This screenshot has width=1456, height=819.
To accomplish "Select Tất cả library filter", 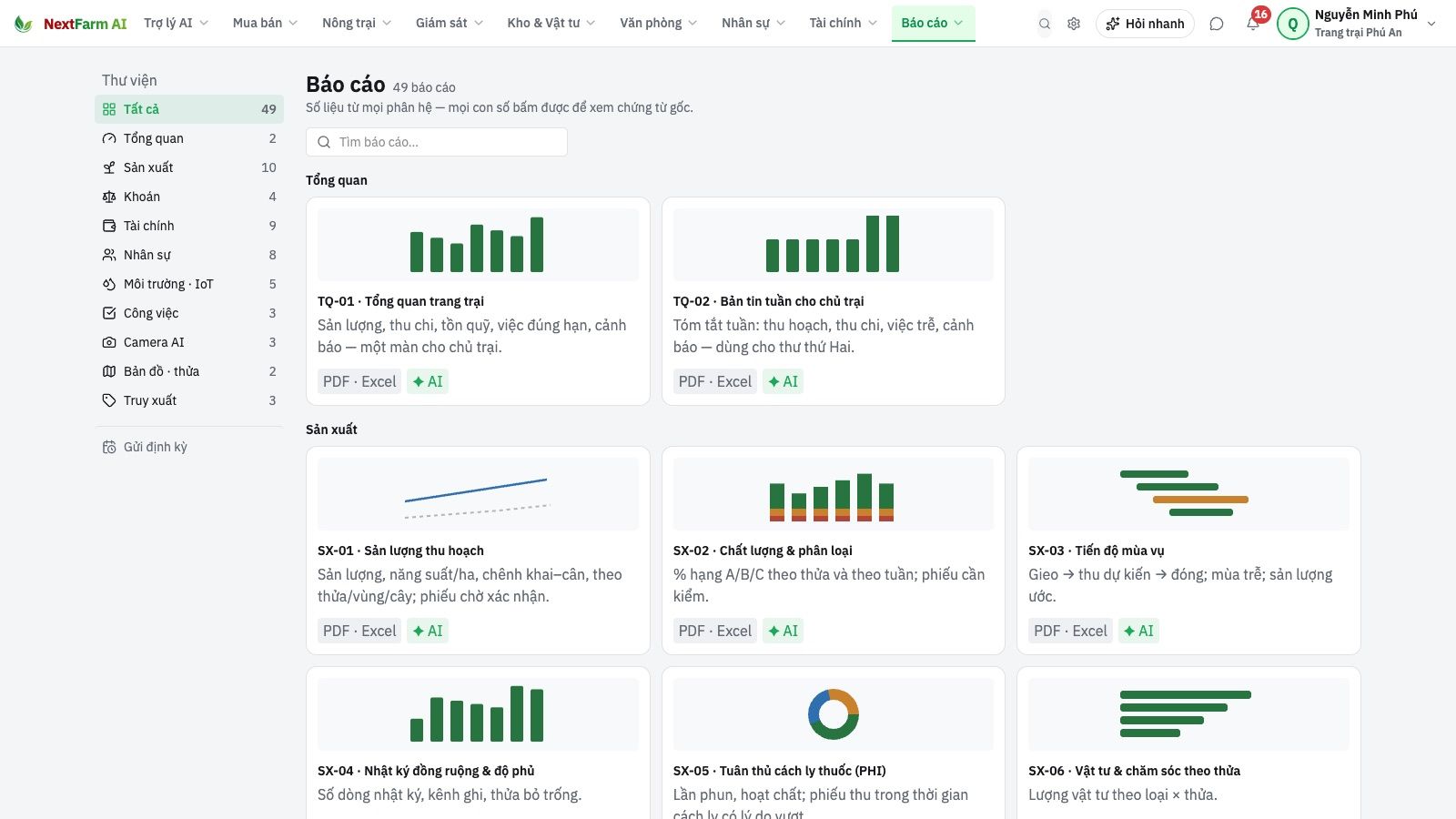I will [189, 109].
